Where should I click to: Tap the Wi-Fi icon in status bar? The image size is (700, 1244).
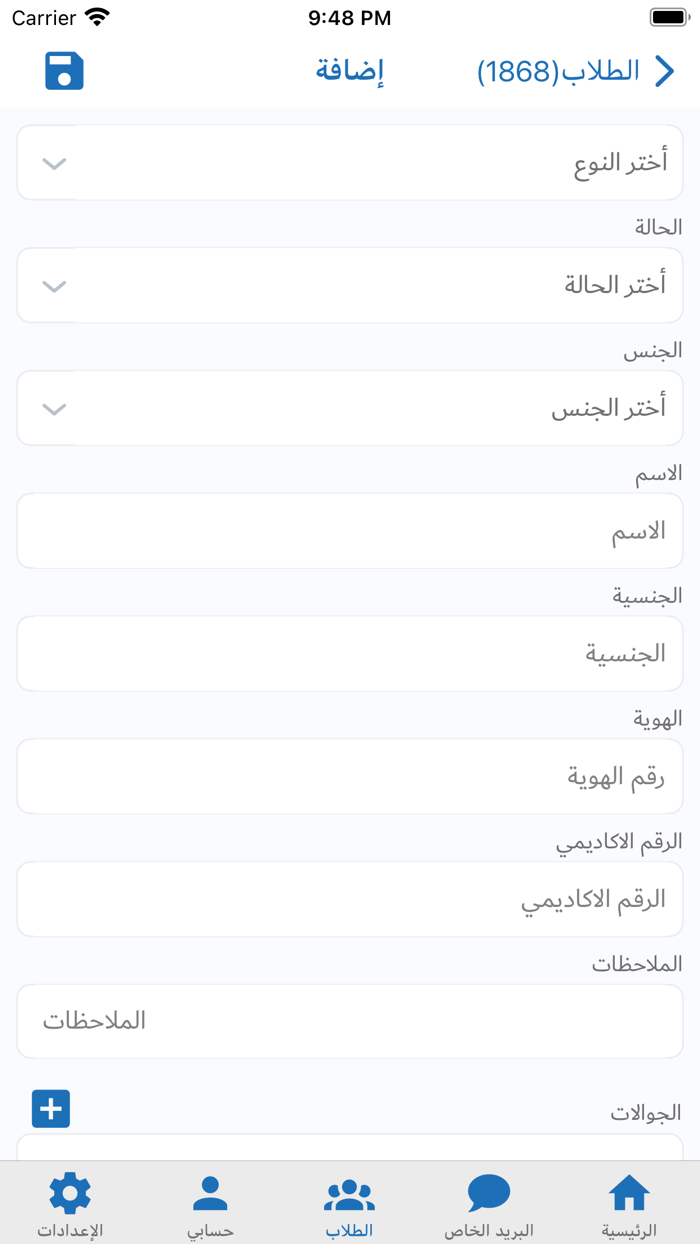(96, 16)
